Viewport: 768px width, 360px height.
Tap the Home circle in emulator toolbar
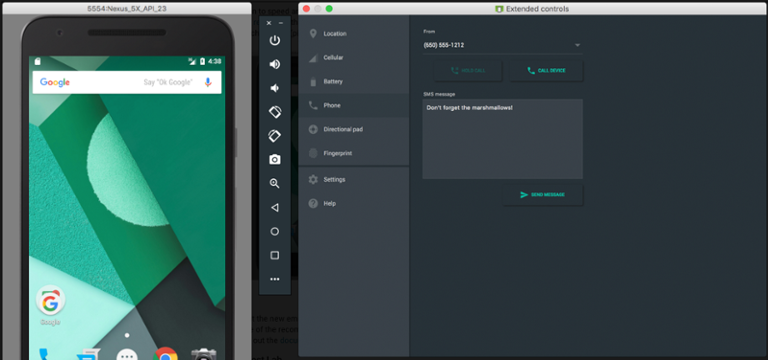(275, 231)
